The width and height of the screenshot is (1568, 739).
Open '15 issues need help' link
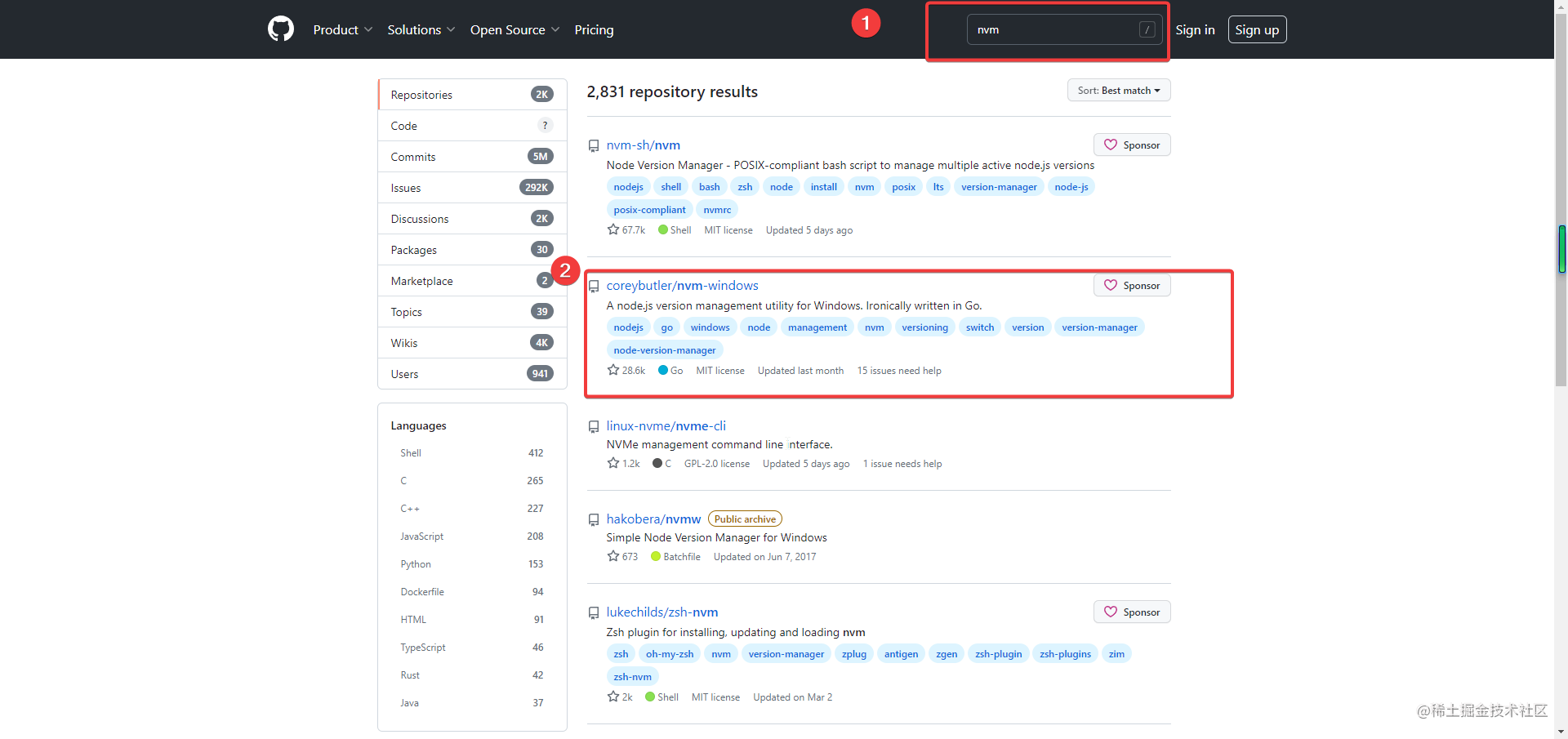tap(899, 371)
